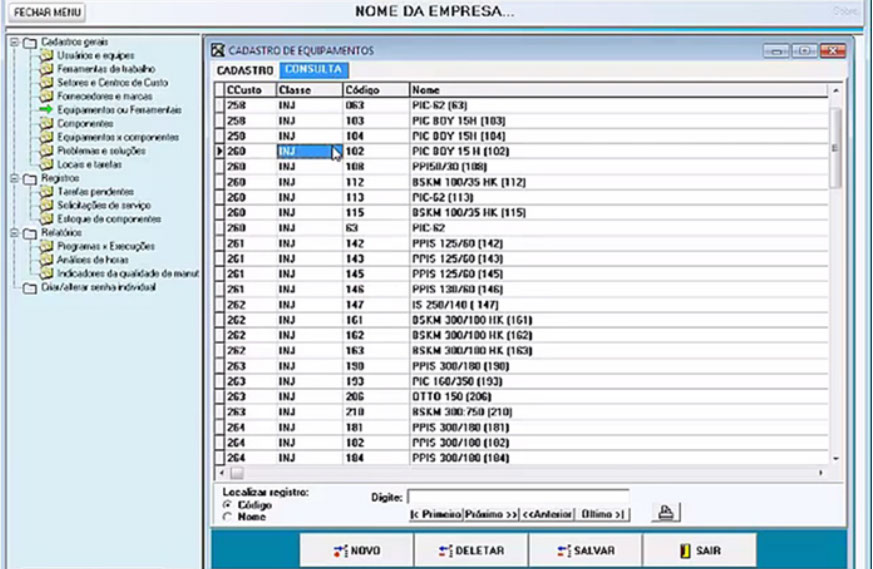Click the Componentes folder icon
This screenshot has height=569, width=873.
pos(46,123)
